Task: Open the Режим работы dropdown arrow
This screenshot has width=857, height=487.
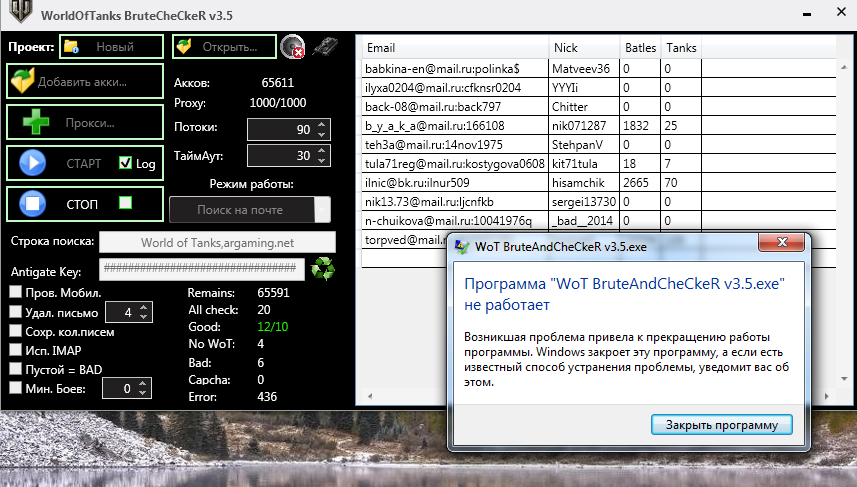Action: coord(322,210)
